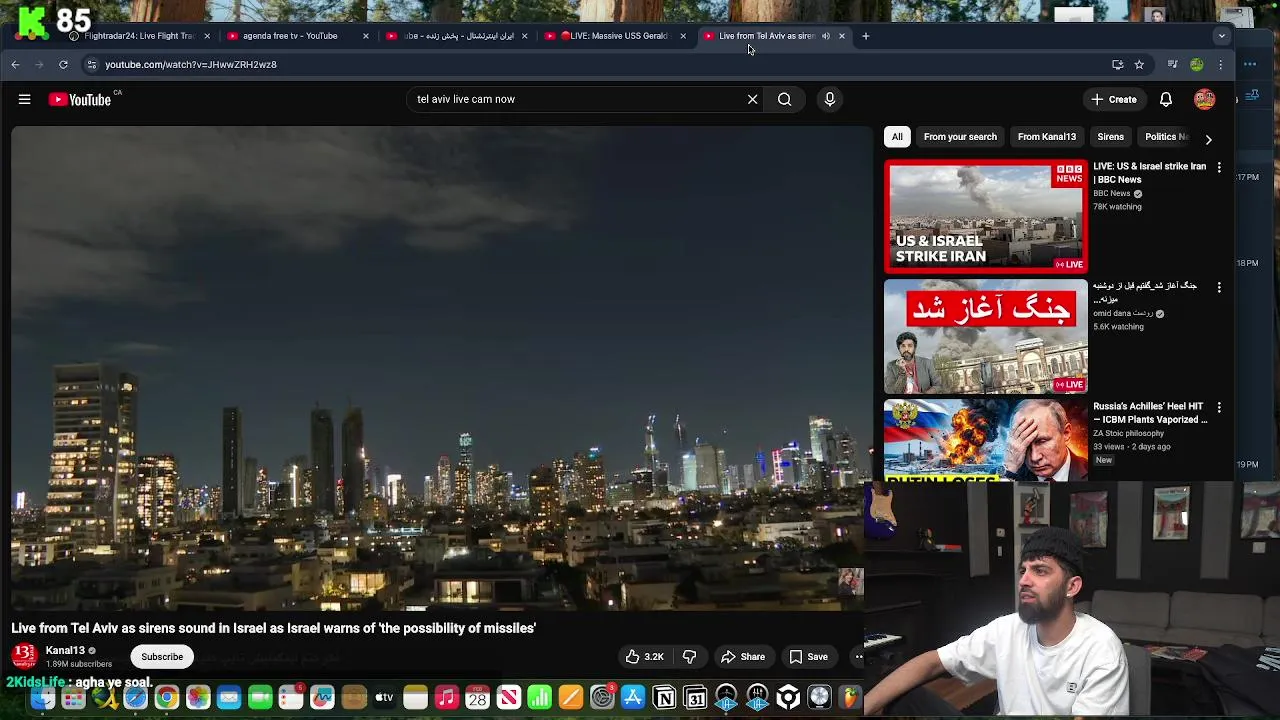Reload the page in Chrome
This screenshot has height=720, width=1280.
63,64
